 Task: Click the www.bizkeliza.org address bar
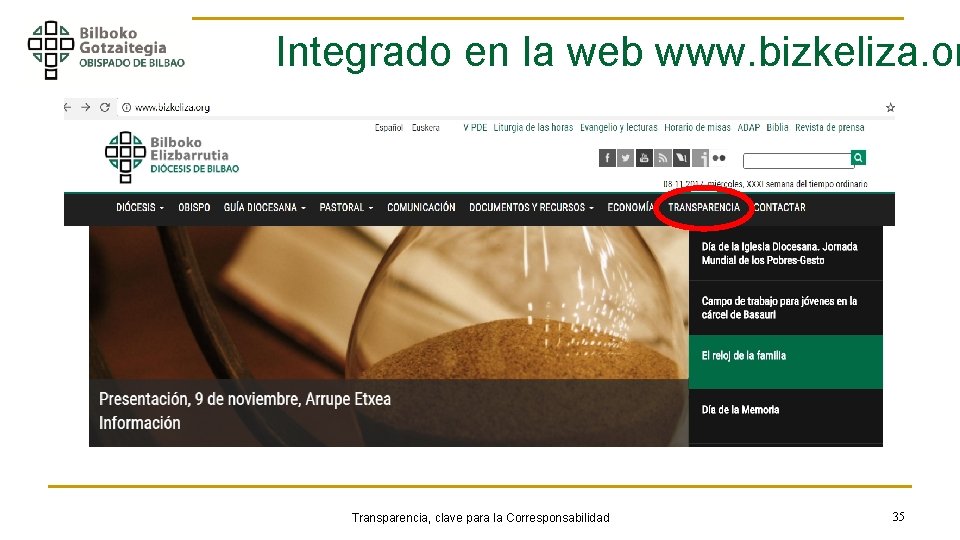pos(172,108)
